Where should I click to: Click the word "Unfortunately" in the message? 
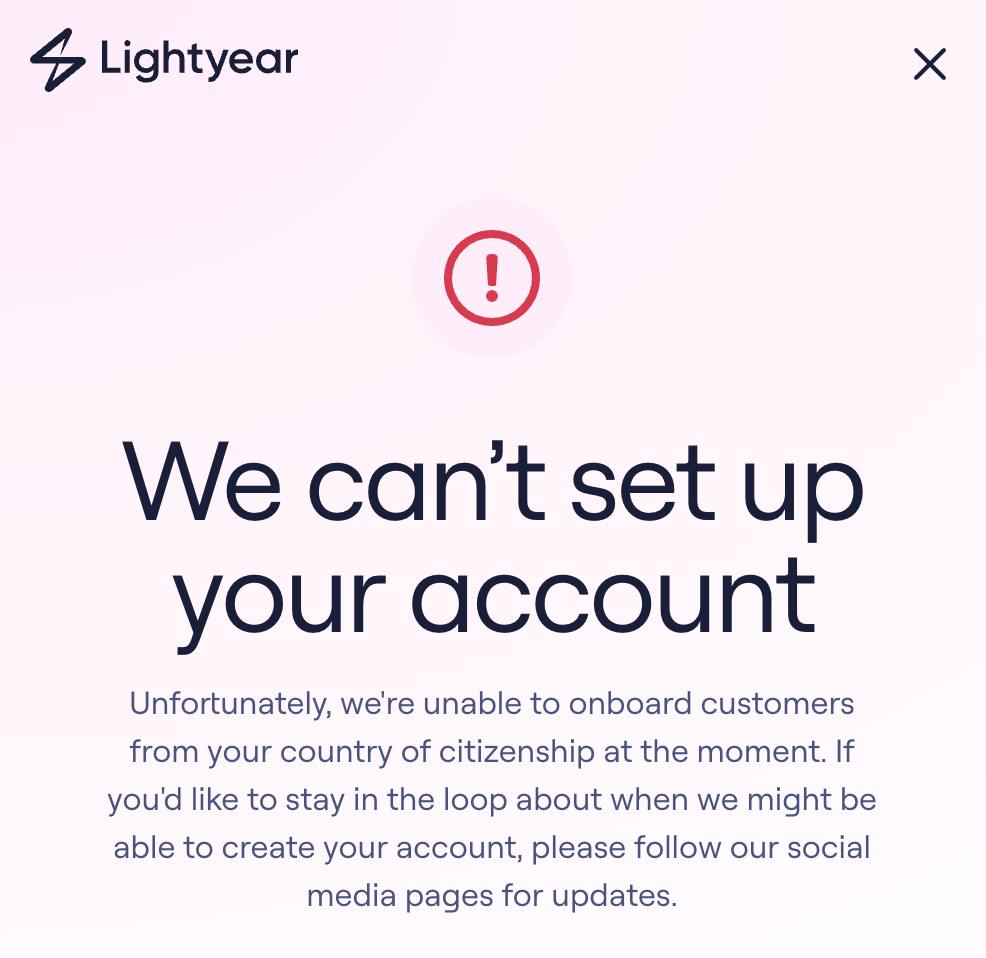pos(228,704)
